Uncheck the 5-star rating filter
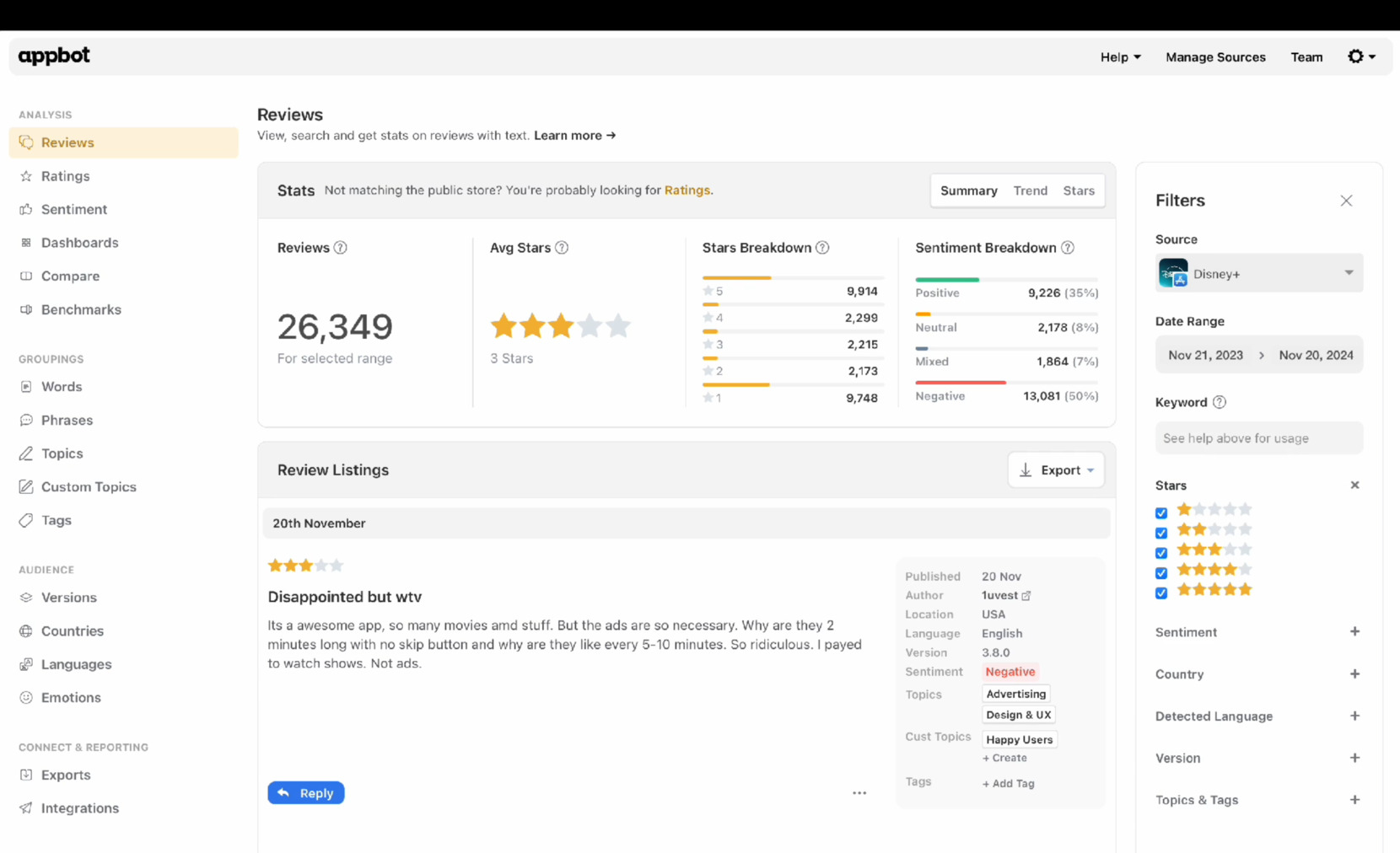 coord(1161,593)
